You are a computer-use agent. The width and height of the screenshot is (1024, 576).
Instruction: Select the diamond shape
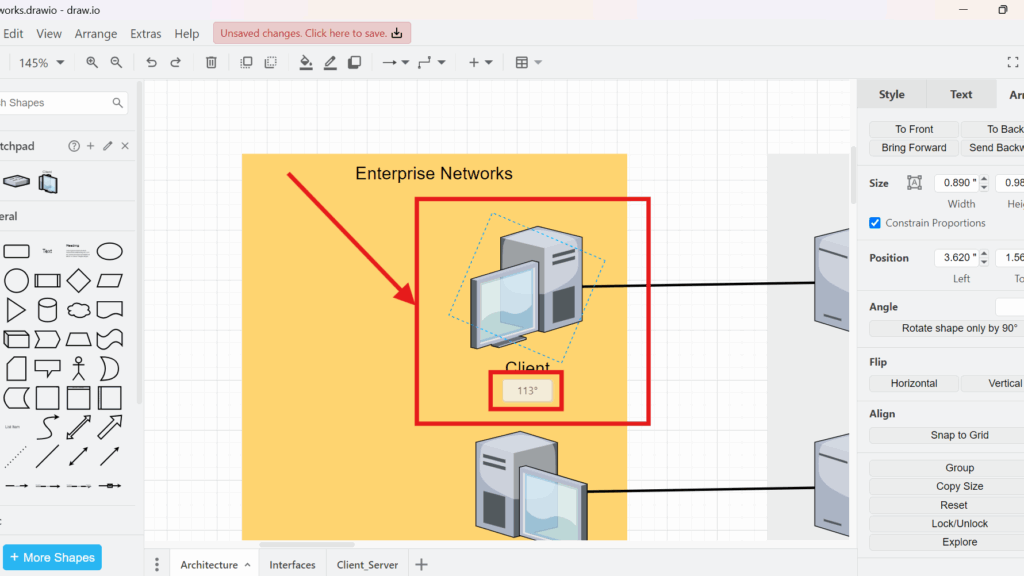pos(78,281)
